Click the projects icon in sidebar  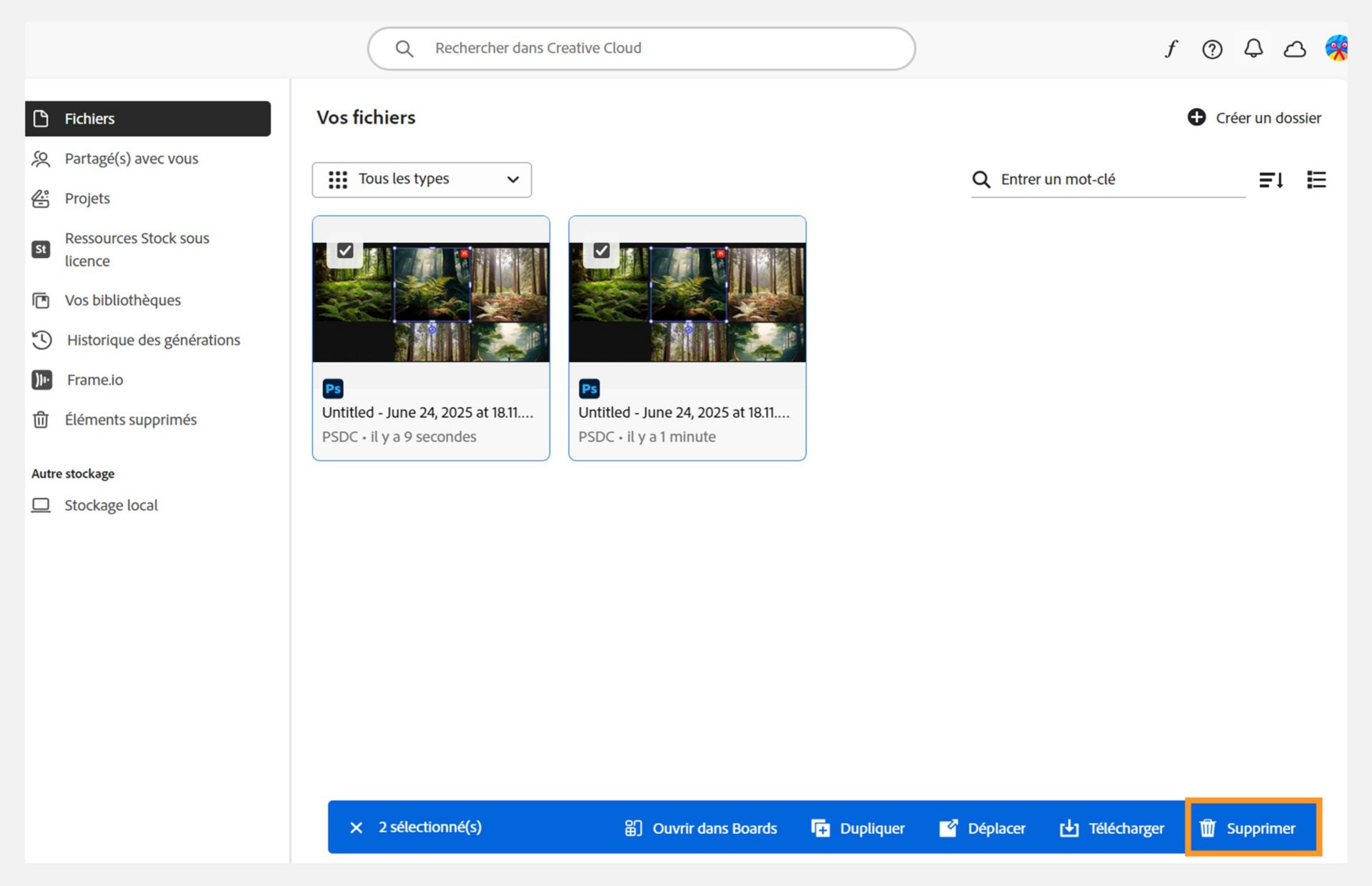click(41, 199)
